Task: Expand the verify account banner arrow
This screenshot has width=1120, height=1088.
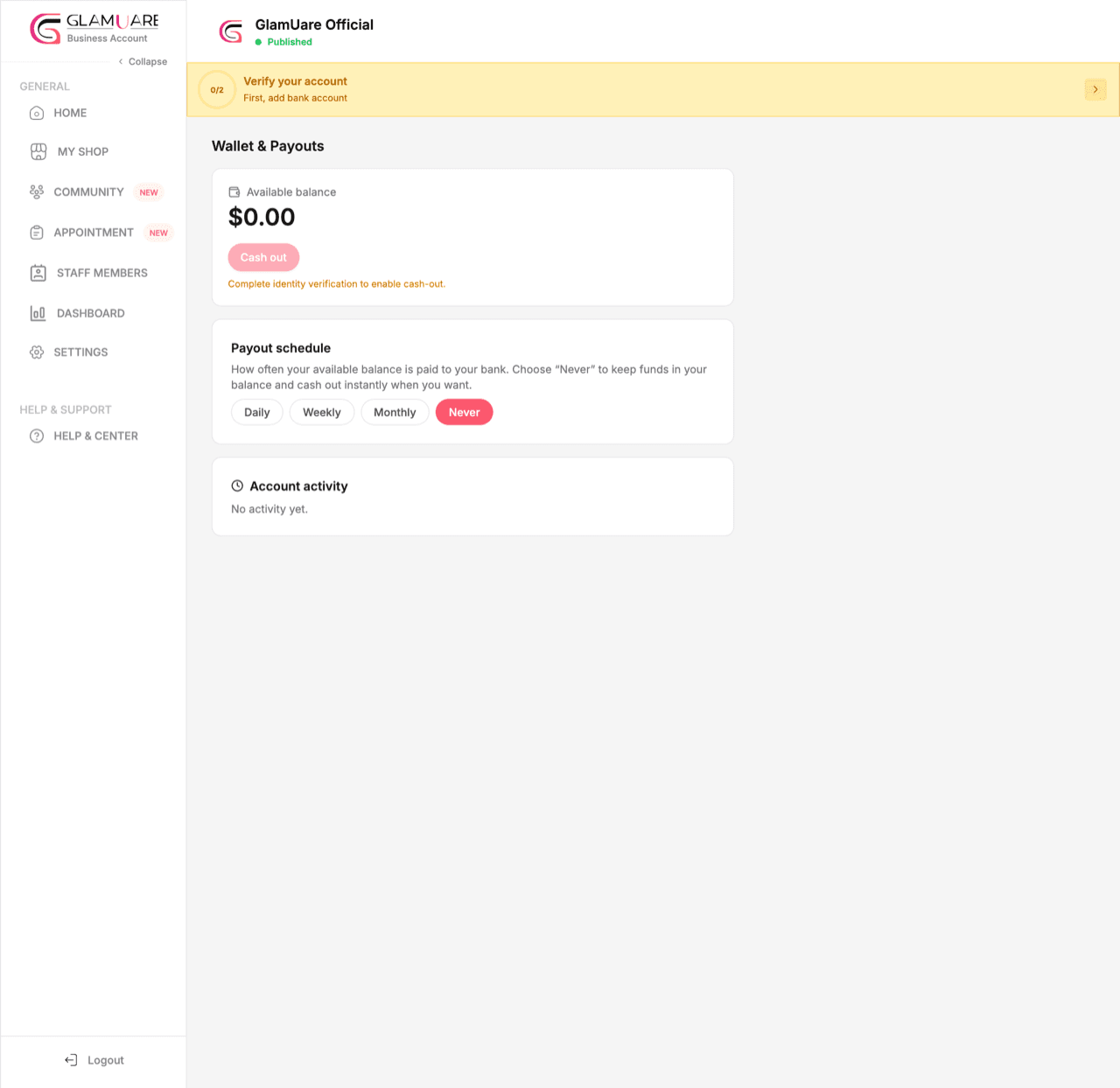Action: 1095,89
